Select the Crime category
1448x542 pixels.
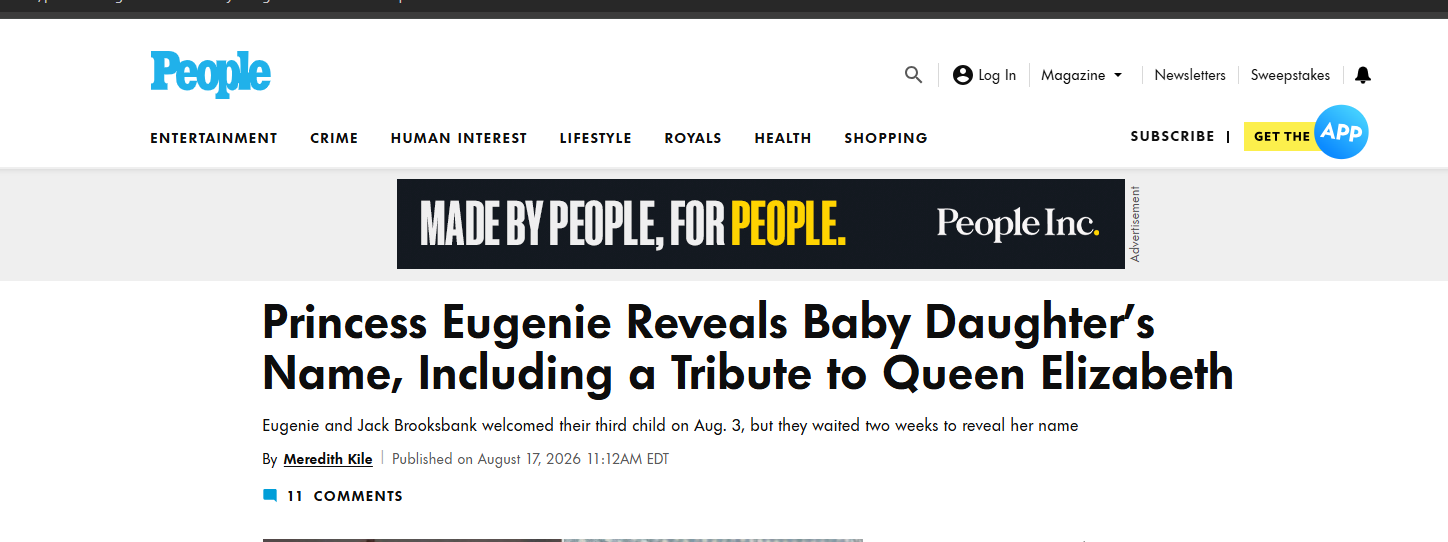[x=334, y=138]
